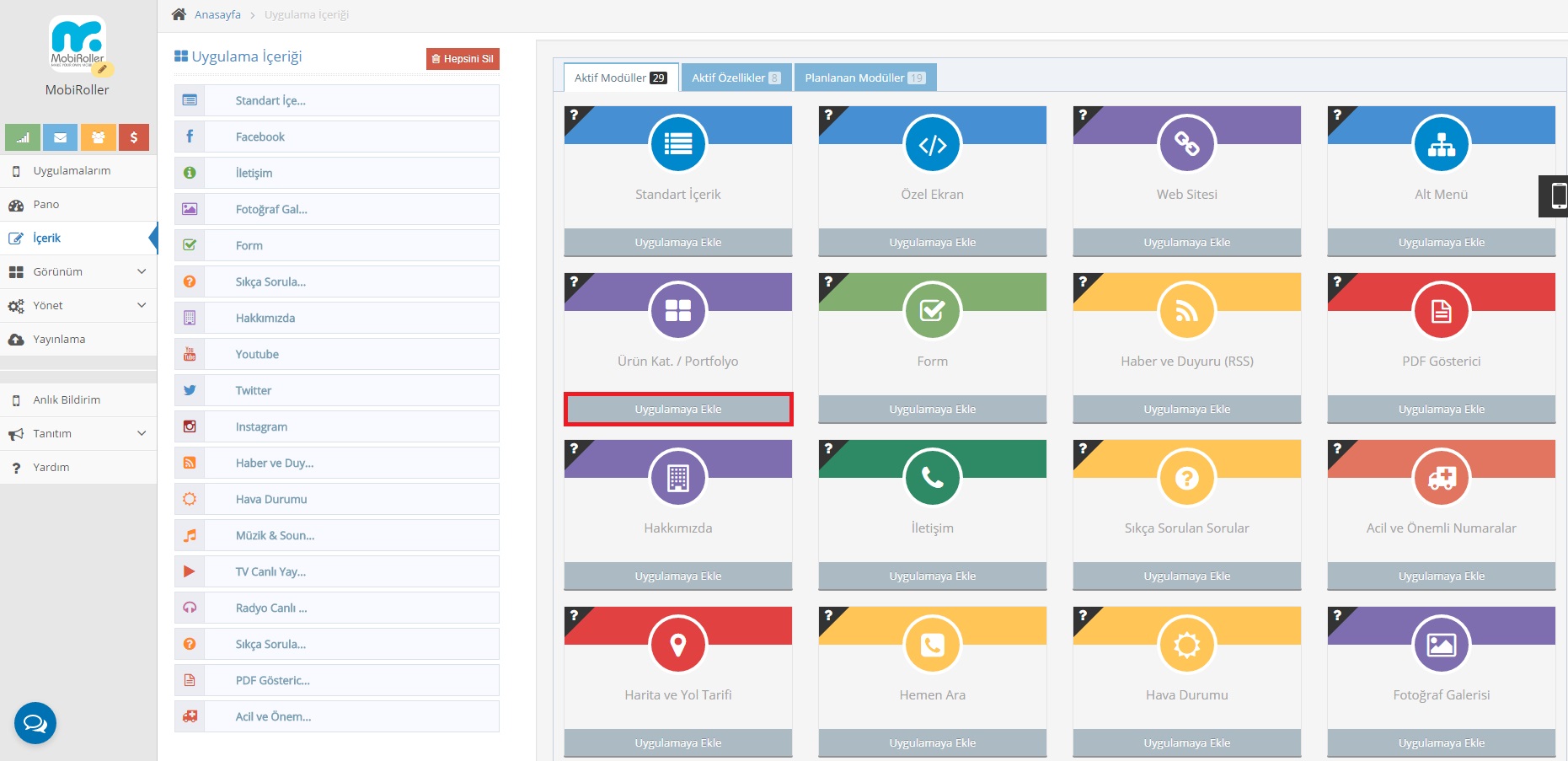
Task: Select the Müzik & Soun... row in content list
Action: [337, 535]
